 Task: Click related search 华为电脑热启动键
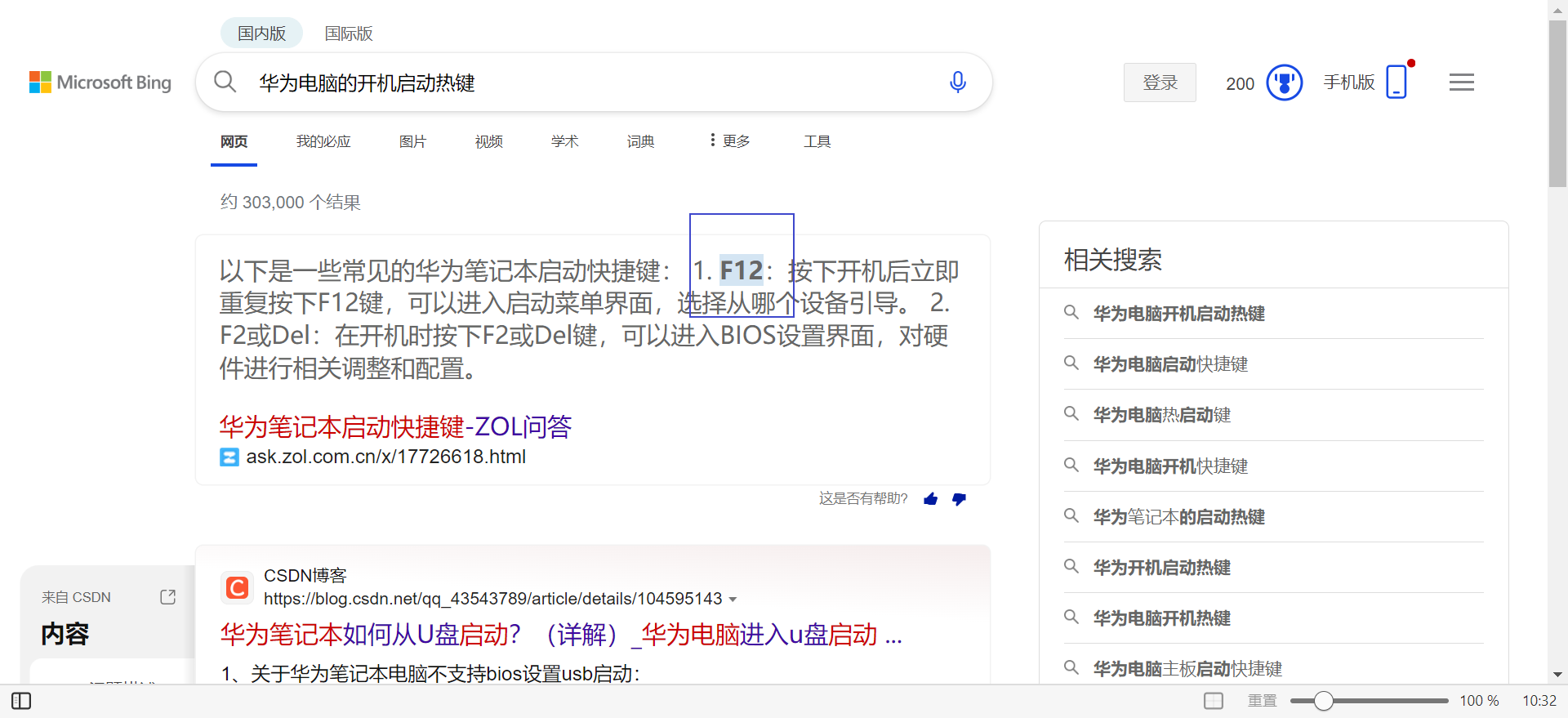pyautogui.click(x=1161, y=415)
